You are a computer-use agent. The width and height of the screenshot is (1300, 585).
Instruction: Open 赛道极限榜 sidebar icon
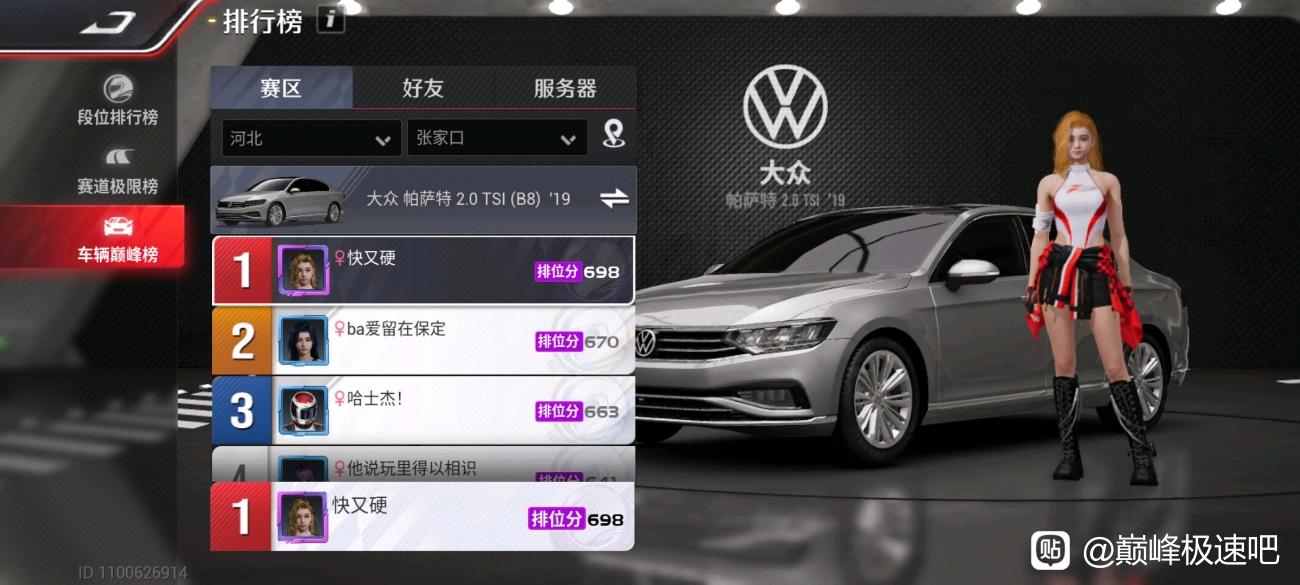coord(118,157)
